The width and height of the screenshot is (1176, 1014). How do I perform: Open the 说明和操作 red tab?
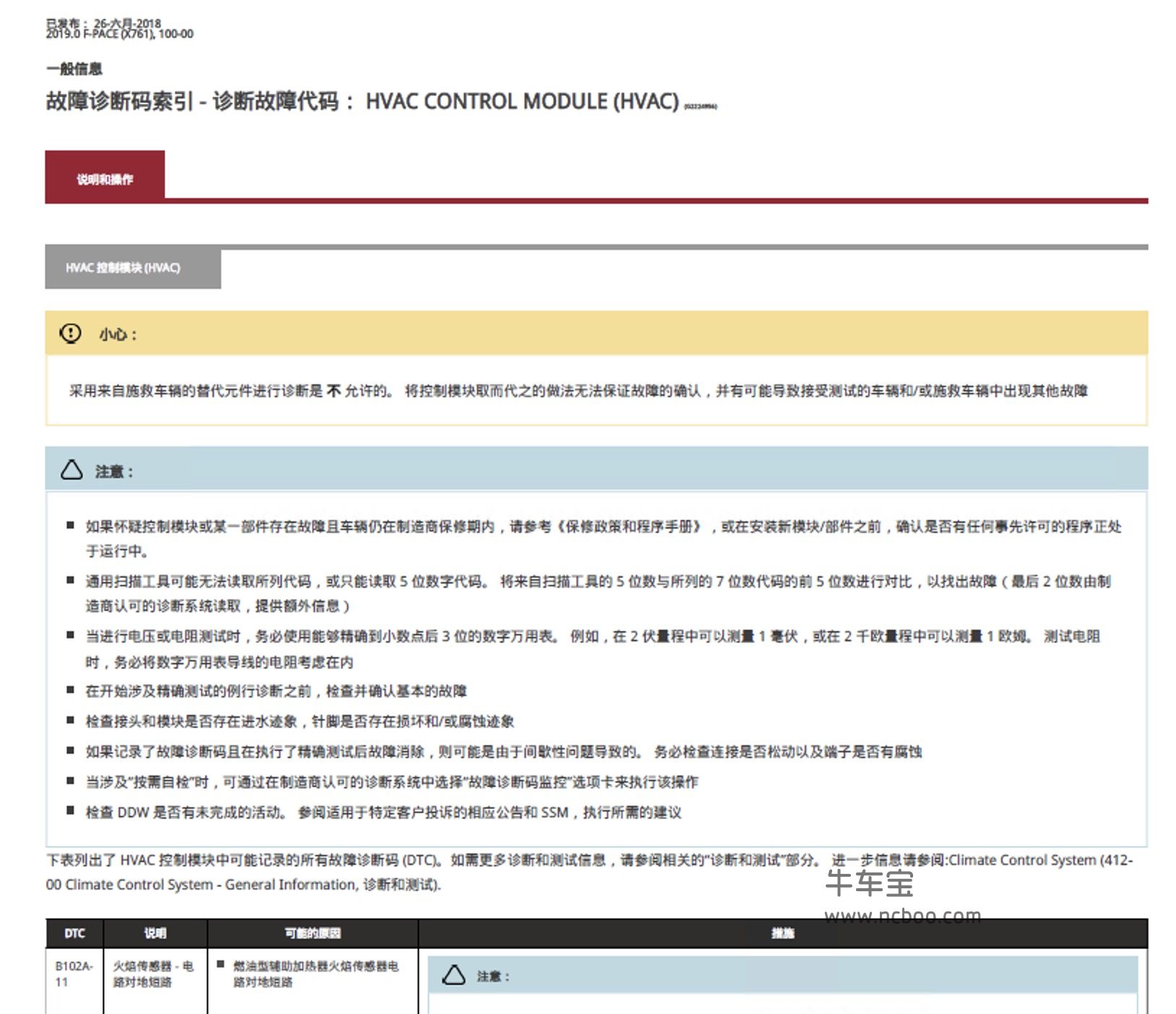(105, 177)
